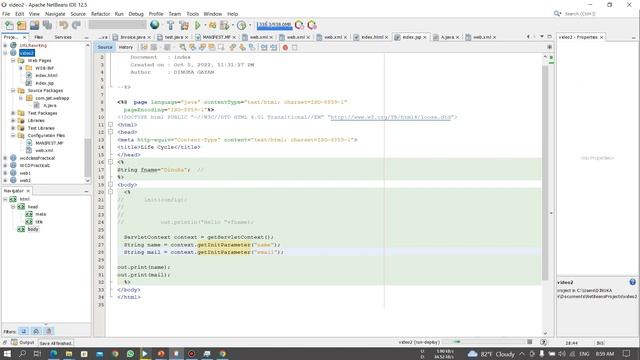Open the Refactor menu
Image resolution: width=640 pixels, height=360 pixels.
(100, 14)
